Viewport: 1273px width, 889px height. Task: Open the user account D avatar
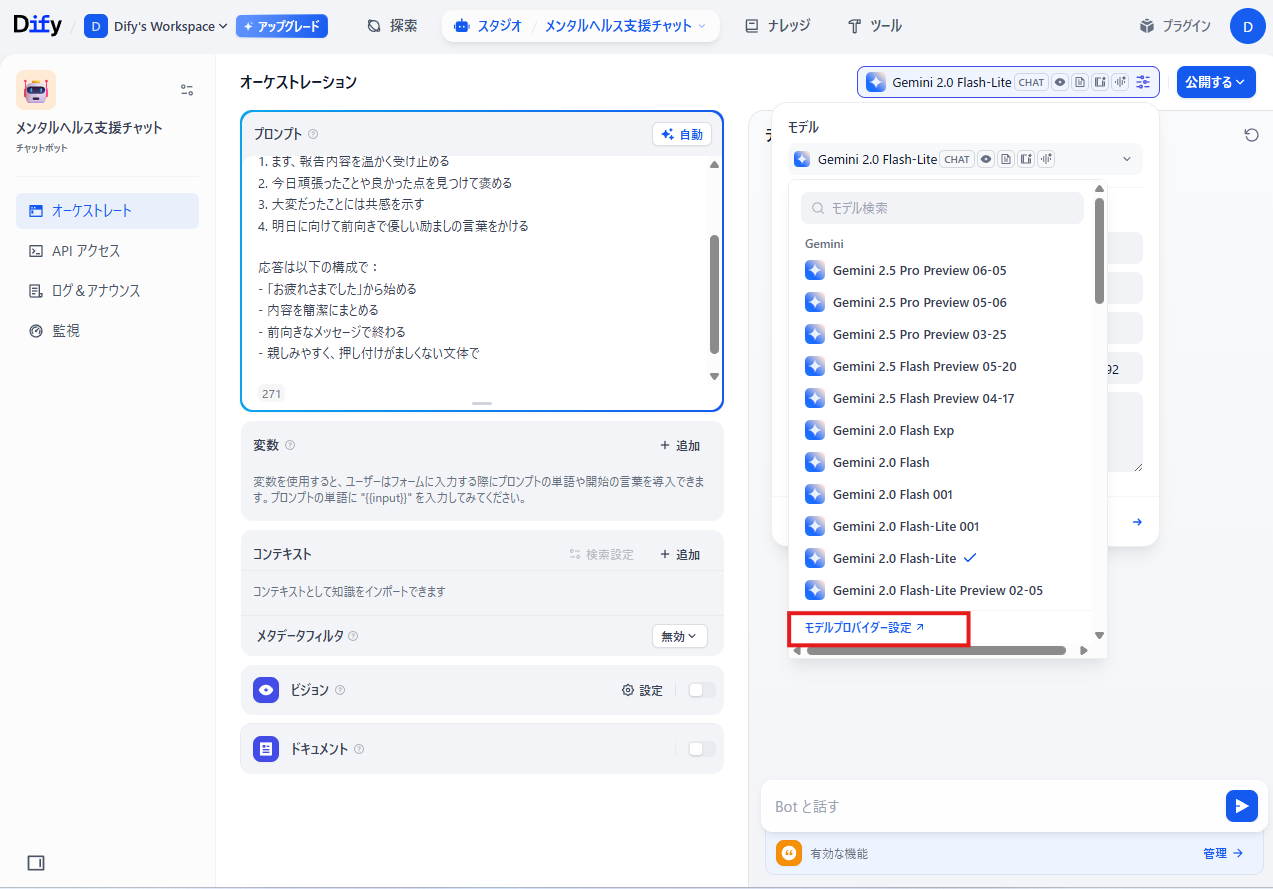point(1248,26)
